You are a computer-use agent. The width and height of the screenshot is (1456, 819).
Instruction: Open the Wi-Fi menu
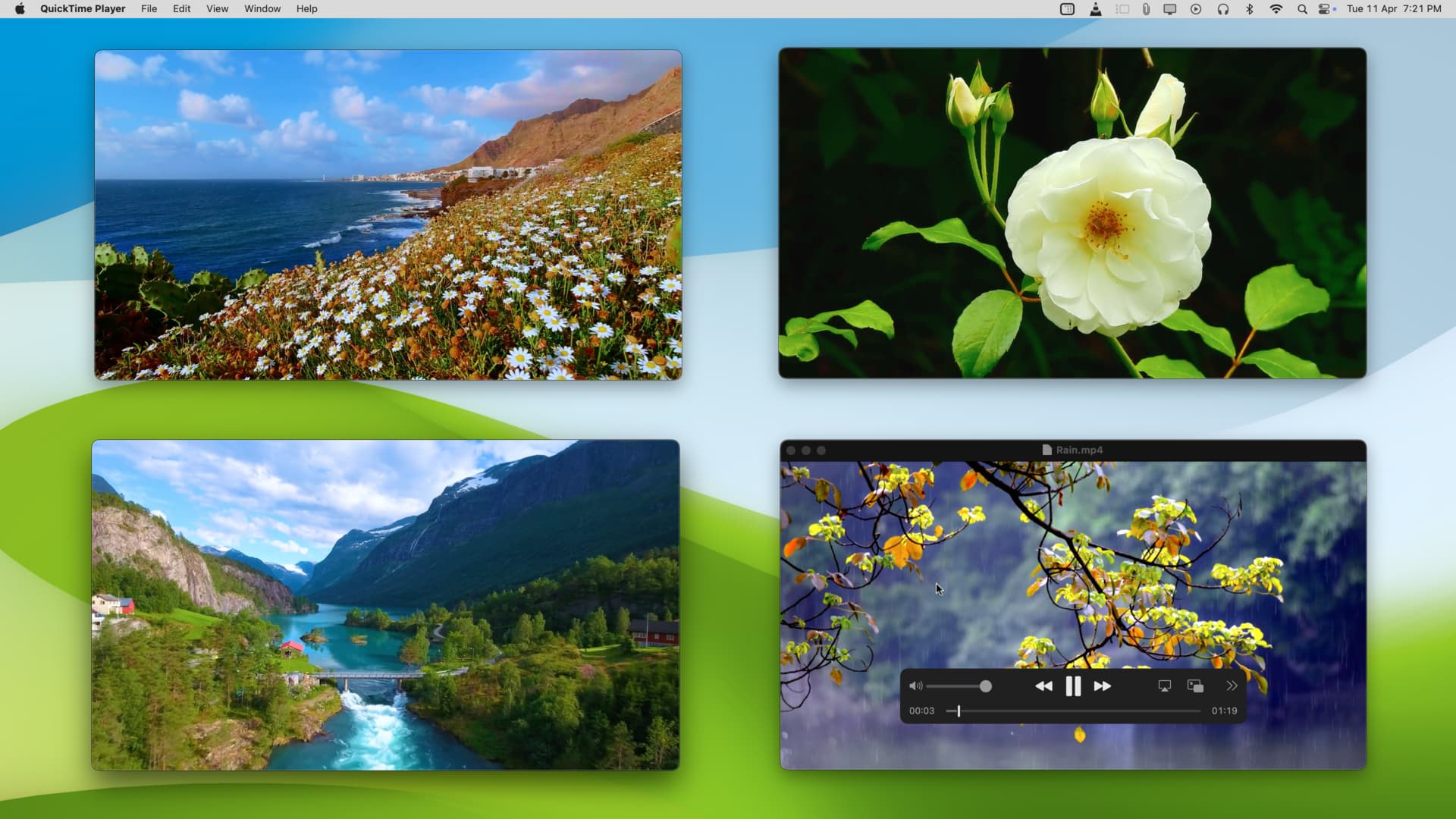tap(1276, 9)
